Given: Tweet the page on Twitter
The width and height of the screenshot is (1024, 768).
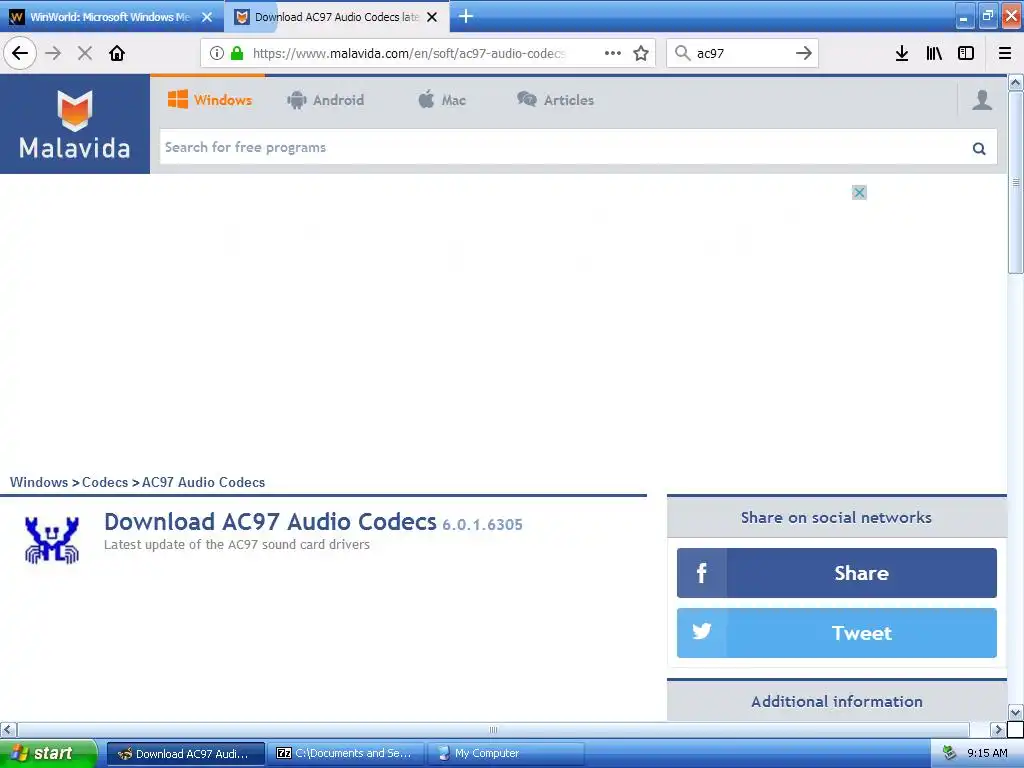Looking at the screenshot, I should tap(837, 633).
